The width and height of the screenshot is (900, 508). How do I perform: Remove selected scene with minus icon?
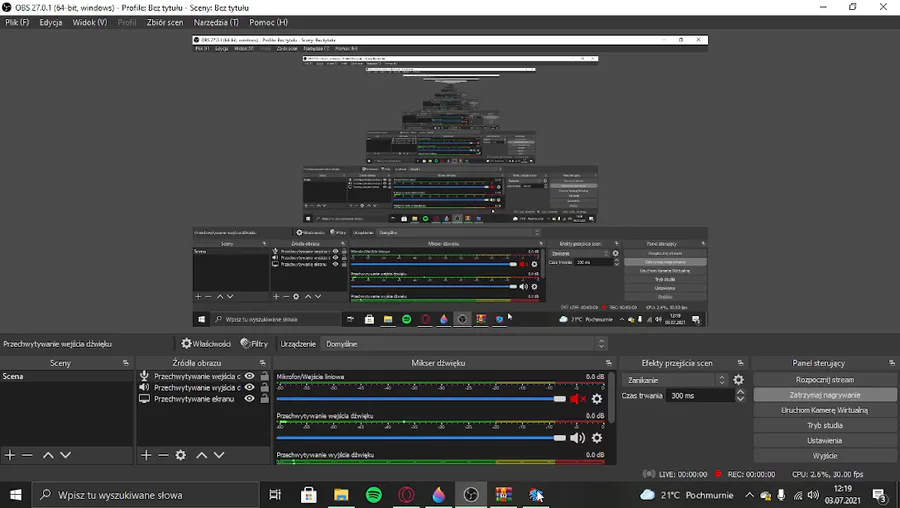click(27, 455)
